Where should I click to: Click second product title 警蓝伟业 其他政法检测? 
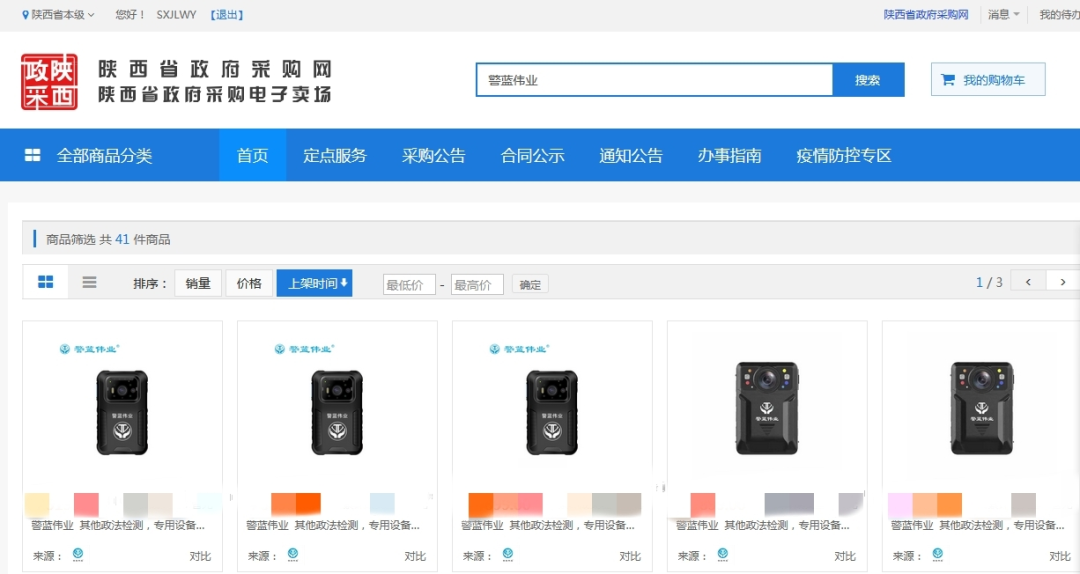(x=333, y=525)
